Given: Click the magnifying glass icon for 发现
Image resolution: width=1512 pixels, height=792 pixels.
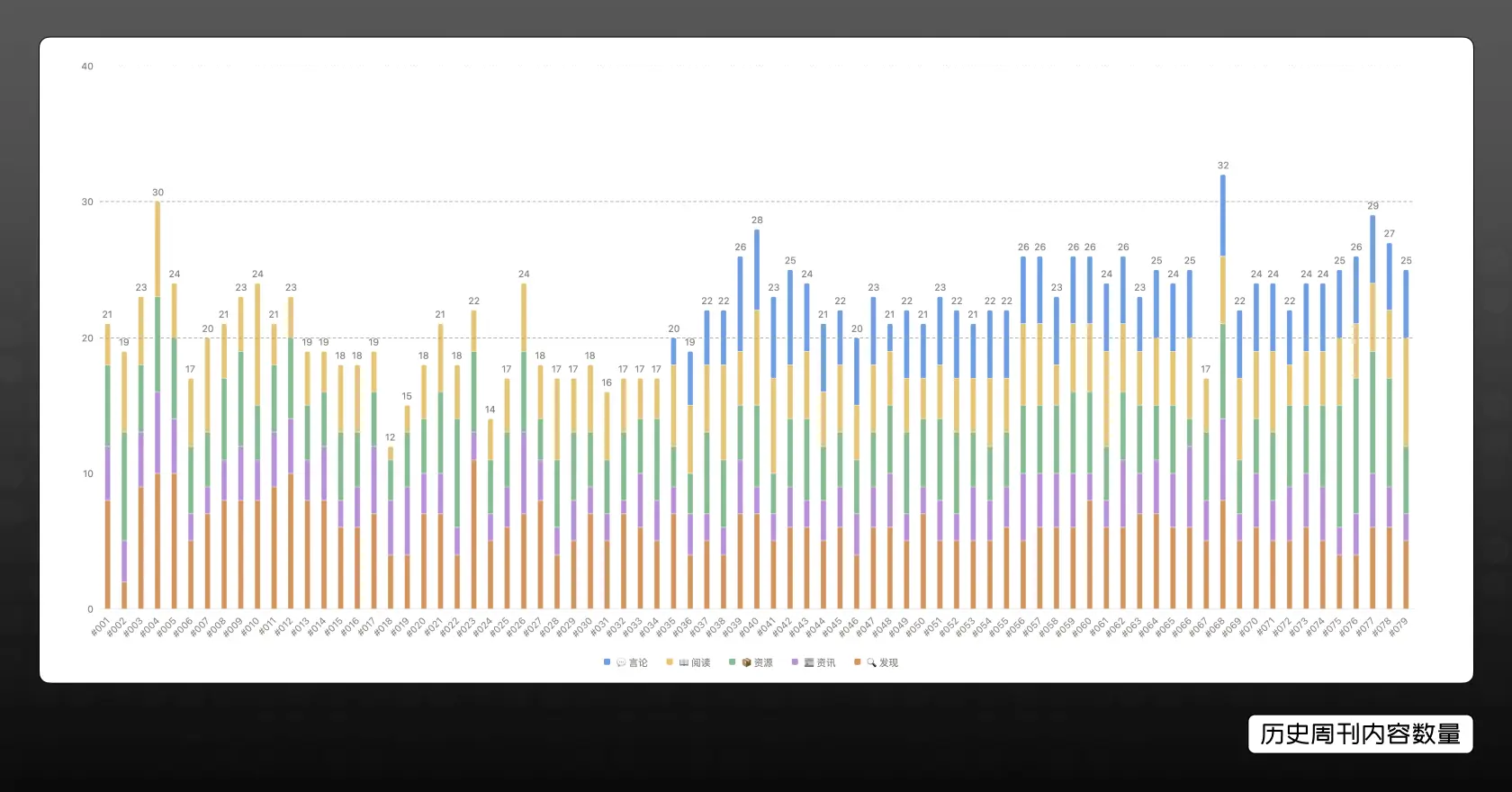Looking at the screenshot, I should coord(871,662).
